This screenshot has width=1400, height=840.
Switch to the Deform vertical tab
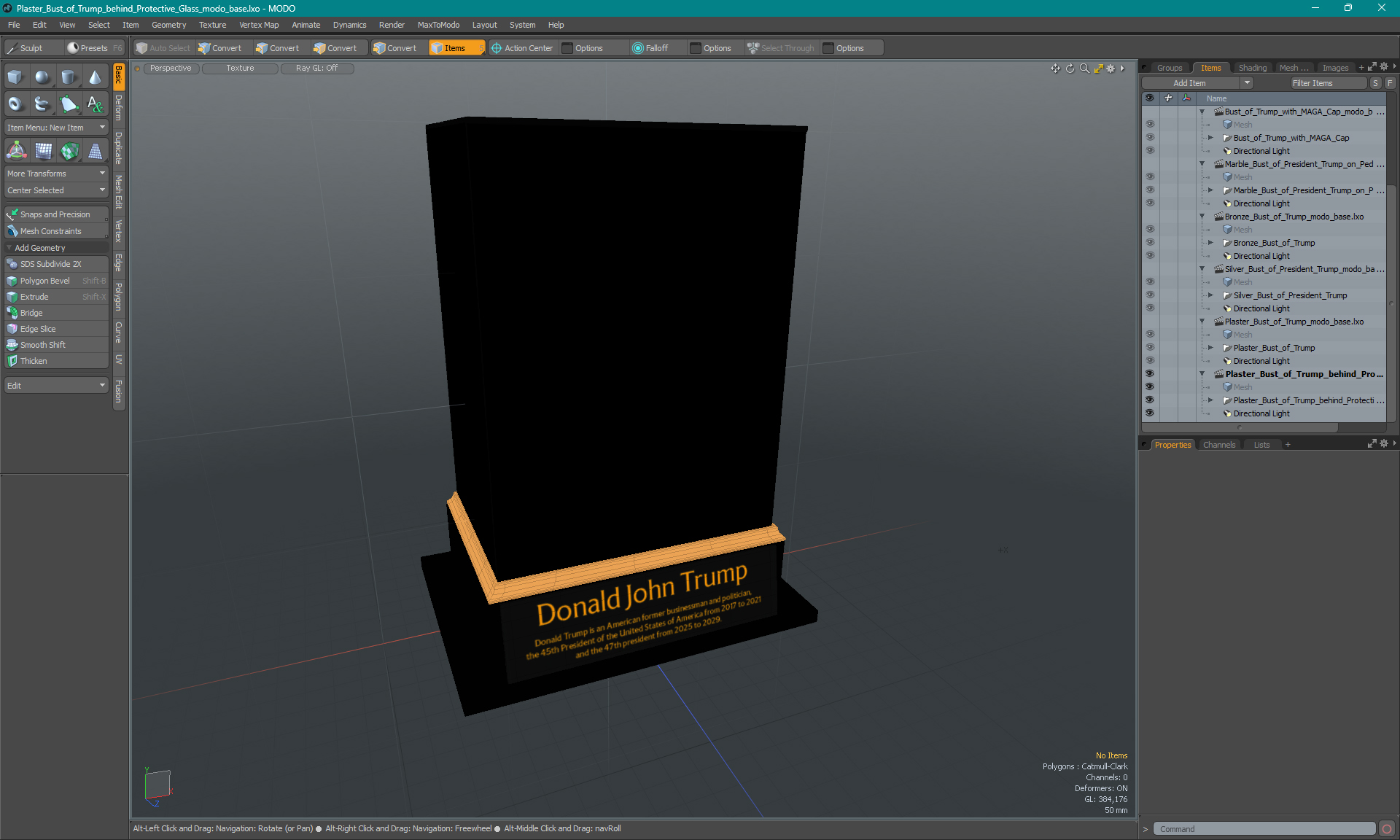tap(119, 108)
